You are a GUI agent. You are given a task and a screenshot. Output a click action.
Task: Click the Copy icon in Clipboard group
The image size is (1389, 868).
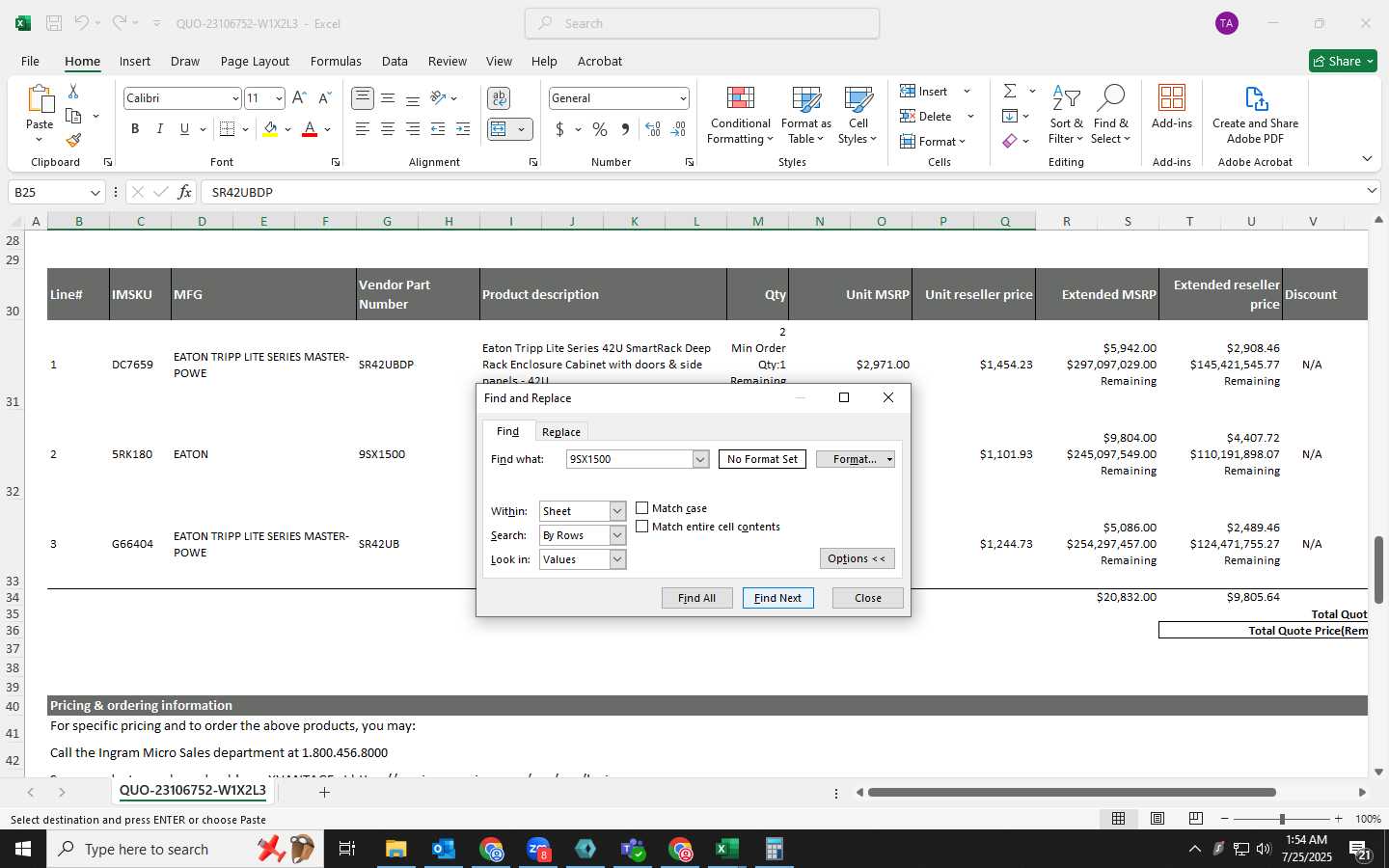(73, 116)
